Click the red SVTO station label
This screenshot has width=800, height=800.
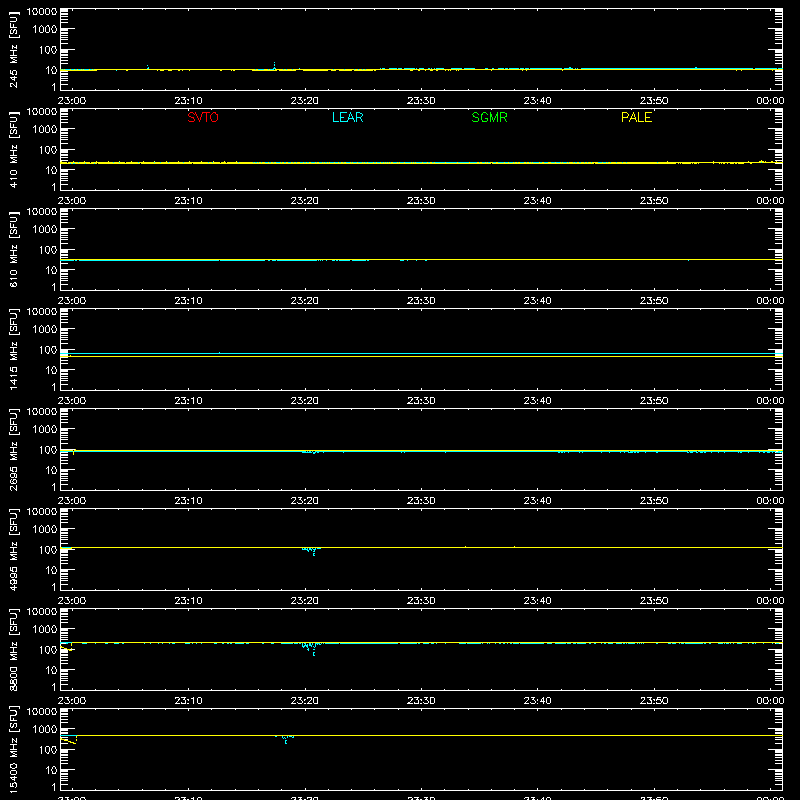(203, 117)
